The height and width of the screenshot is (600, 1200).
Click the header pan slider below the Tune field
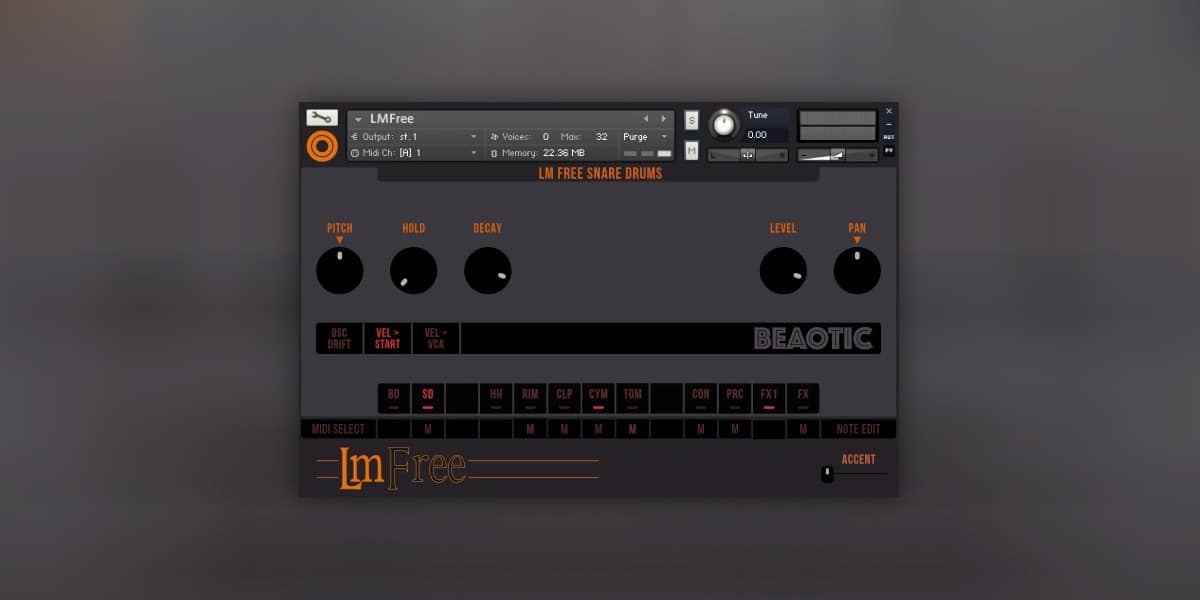[x=748, y=155]
